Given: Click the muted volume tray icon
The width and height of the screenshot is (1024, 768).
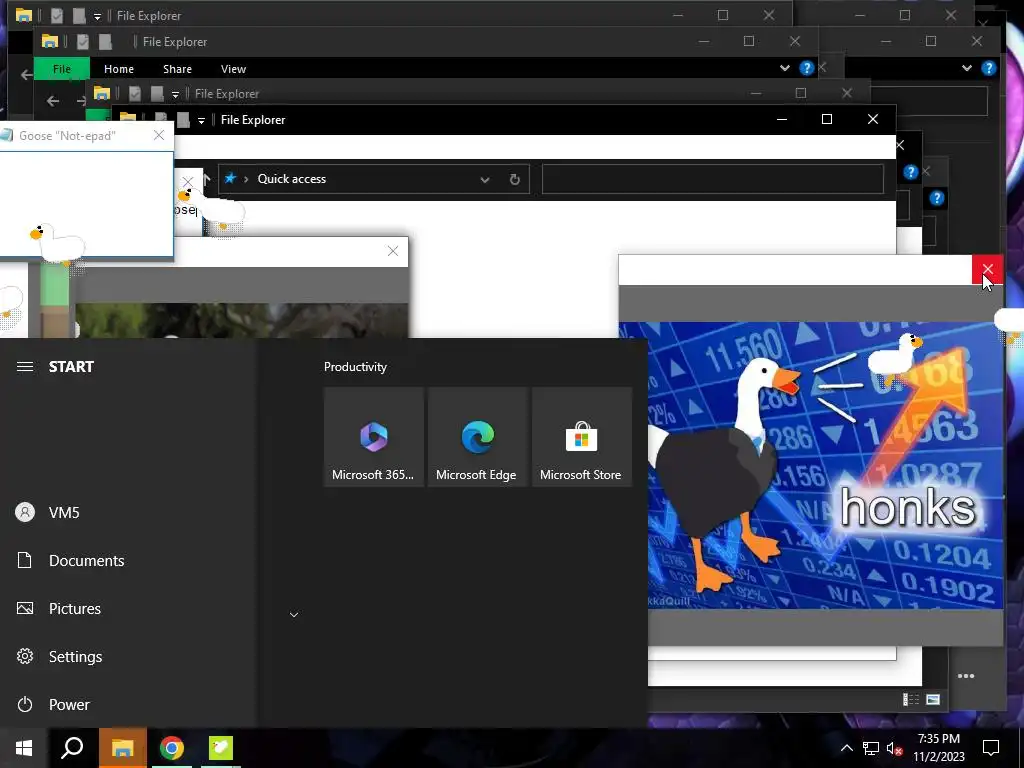Looking at the screenshot, I should [894, 748].
